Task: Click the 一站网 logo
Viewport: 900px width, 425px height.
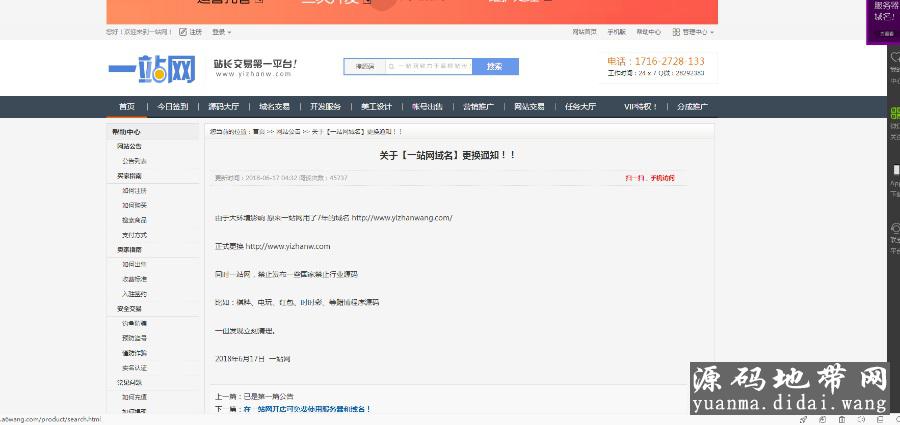Action: (152, 68)
